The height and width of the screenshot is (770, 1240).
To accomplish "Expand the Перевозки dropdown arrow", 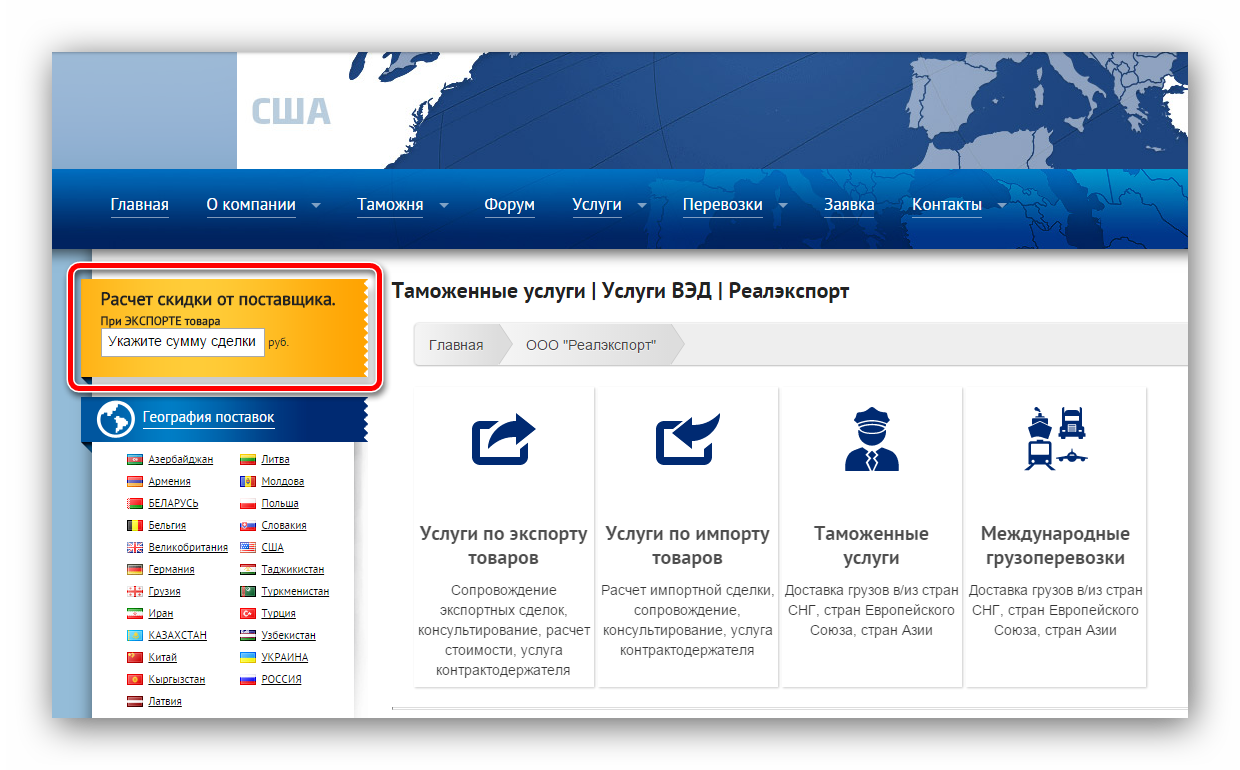I will click(783, 206).
